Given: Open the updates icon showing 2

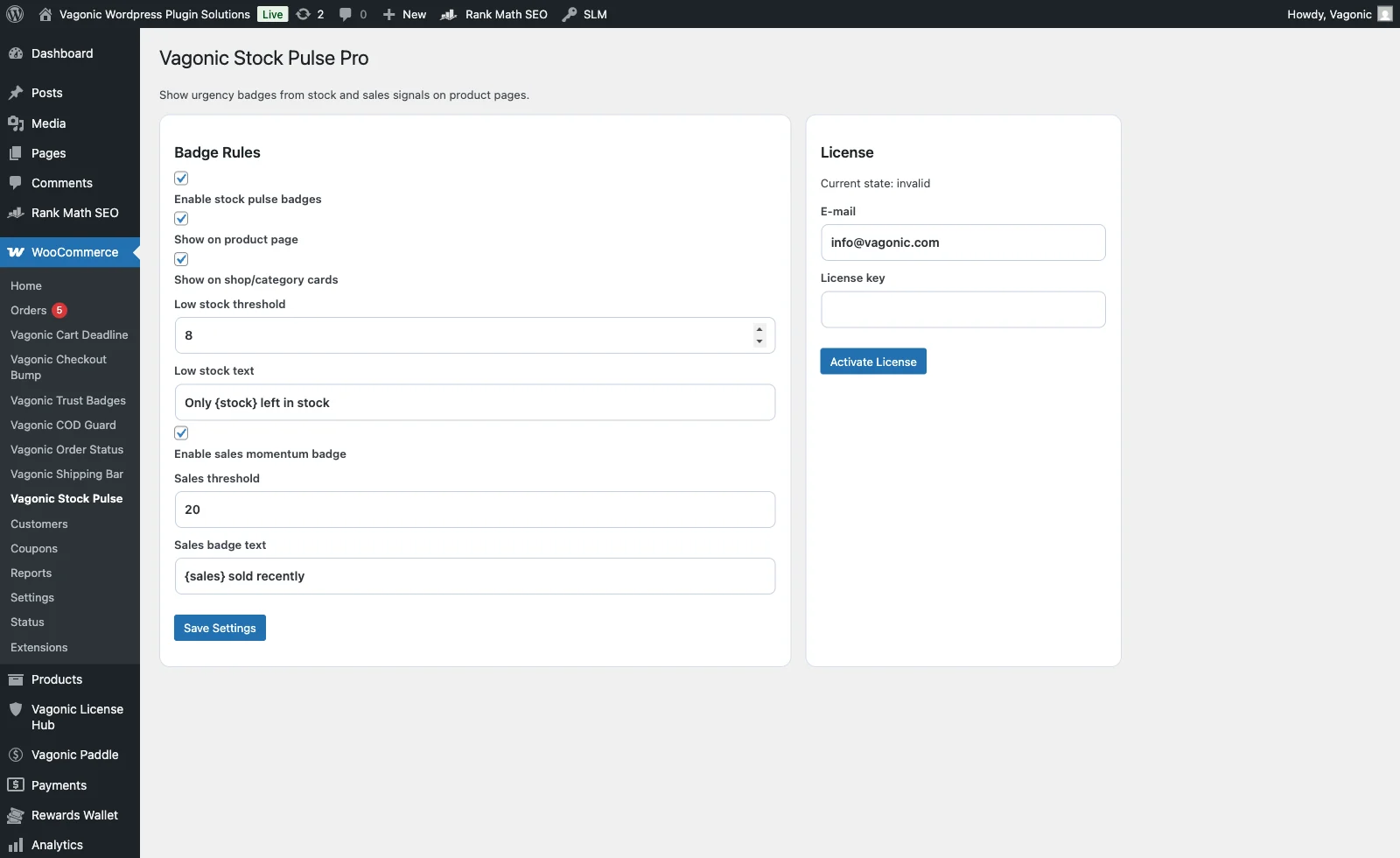Looking at the screenshot, I should (x=304, y=14).
